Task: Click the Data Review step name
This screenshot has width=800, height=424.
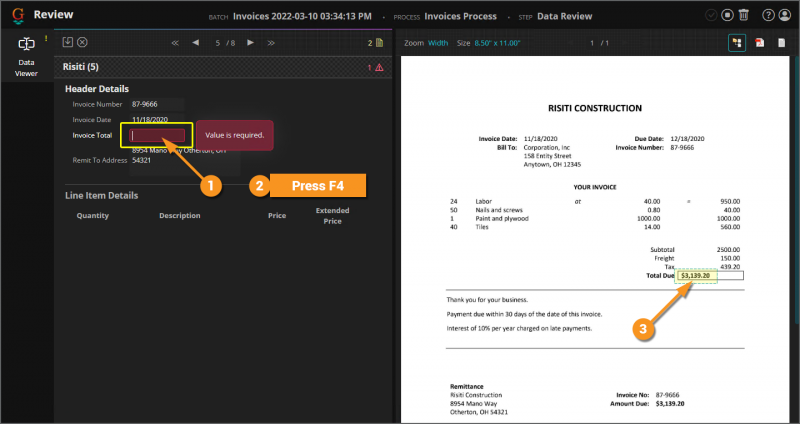Action: point(565,16)
